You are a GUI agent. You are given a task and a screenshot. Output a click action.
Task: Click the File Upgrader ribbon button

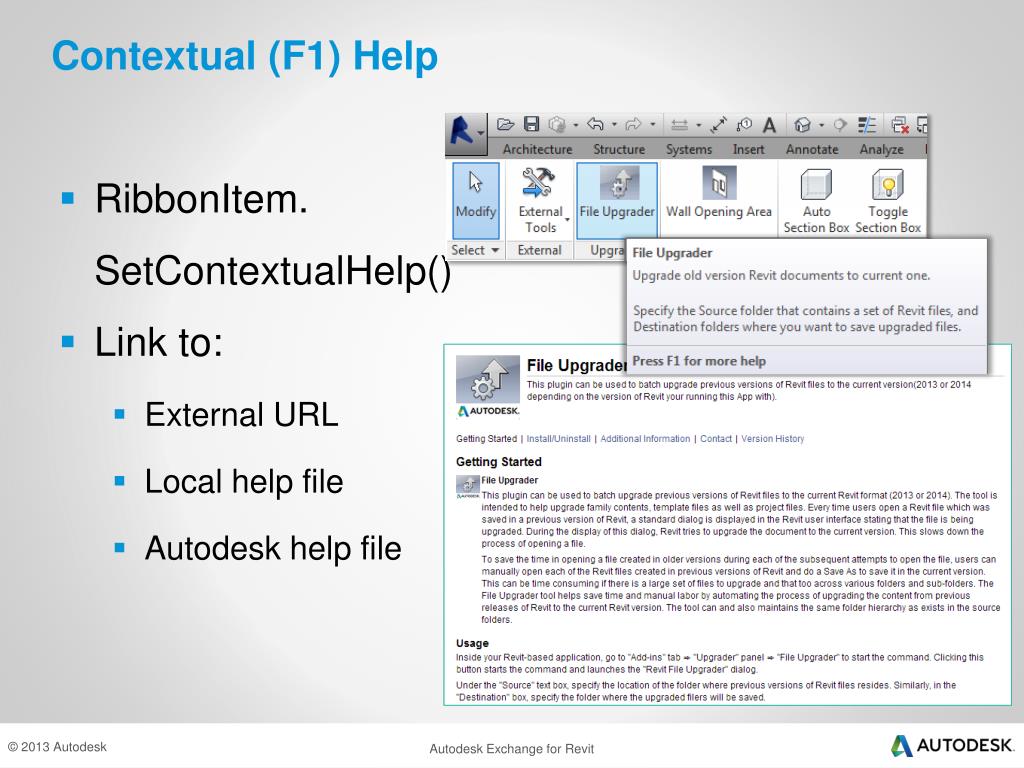coord(617,200)
